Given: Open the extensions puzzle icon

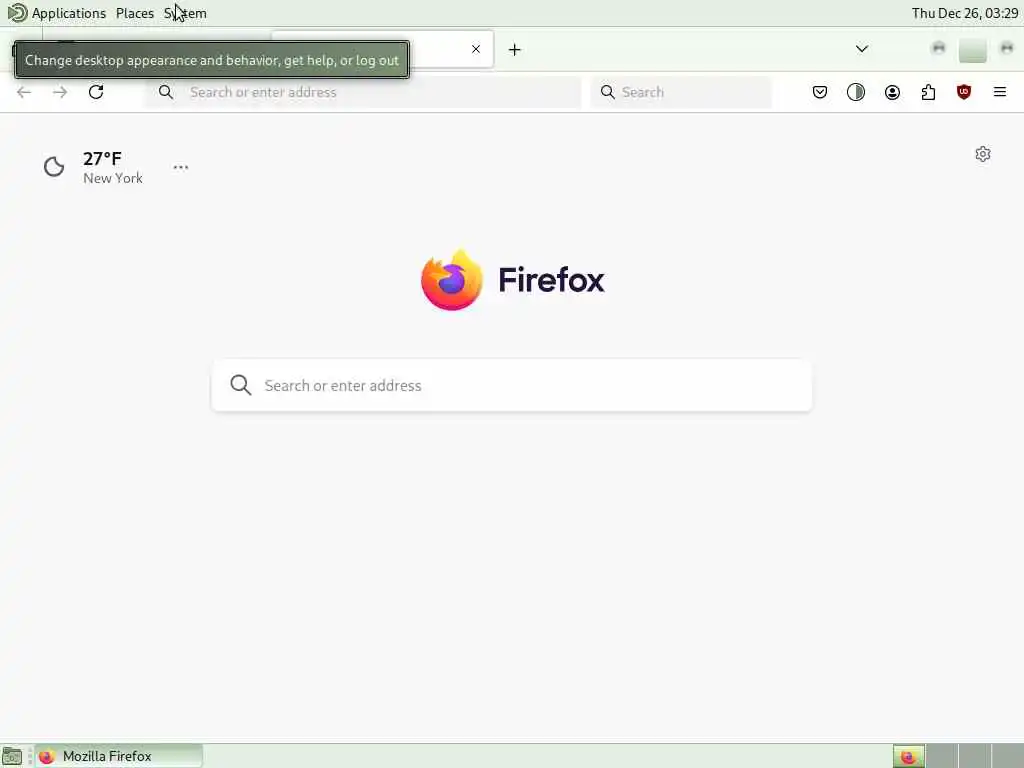Looking at the screenshot, I should [x=928, y=92].
